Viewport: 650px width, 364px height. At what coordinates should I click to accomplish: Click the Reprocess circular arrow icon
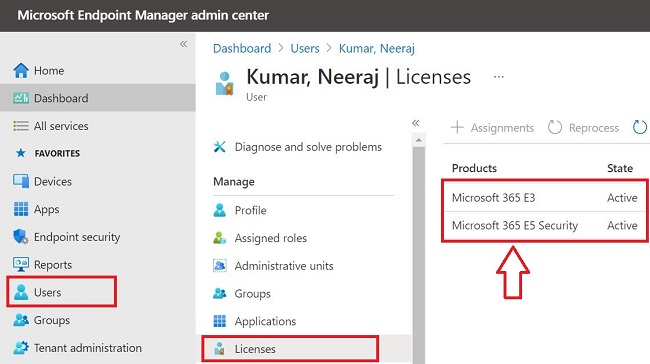[x=555, y=127]
